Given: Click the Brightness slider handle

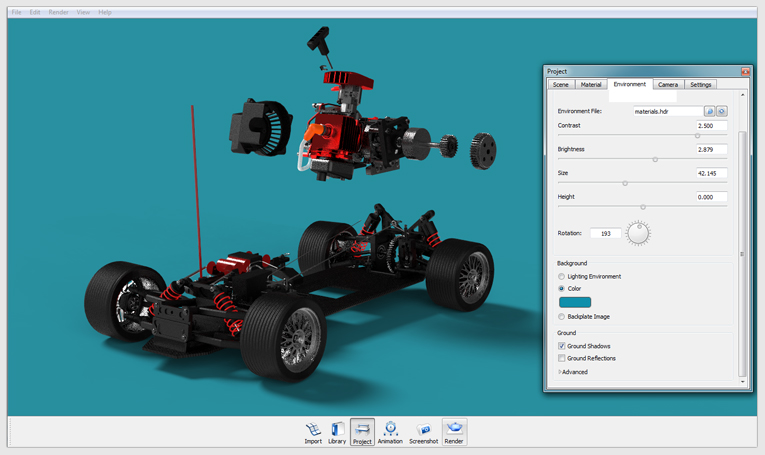Looking at the screenshot, I should coord(655,159).
